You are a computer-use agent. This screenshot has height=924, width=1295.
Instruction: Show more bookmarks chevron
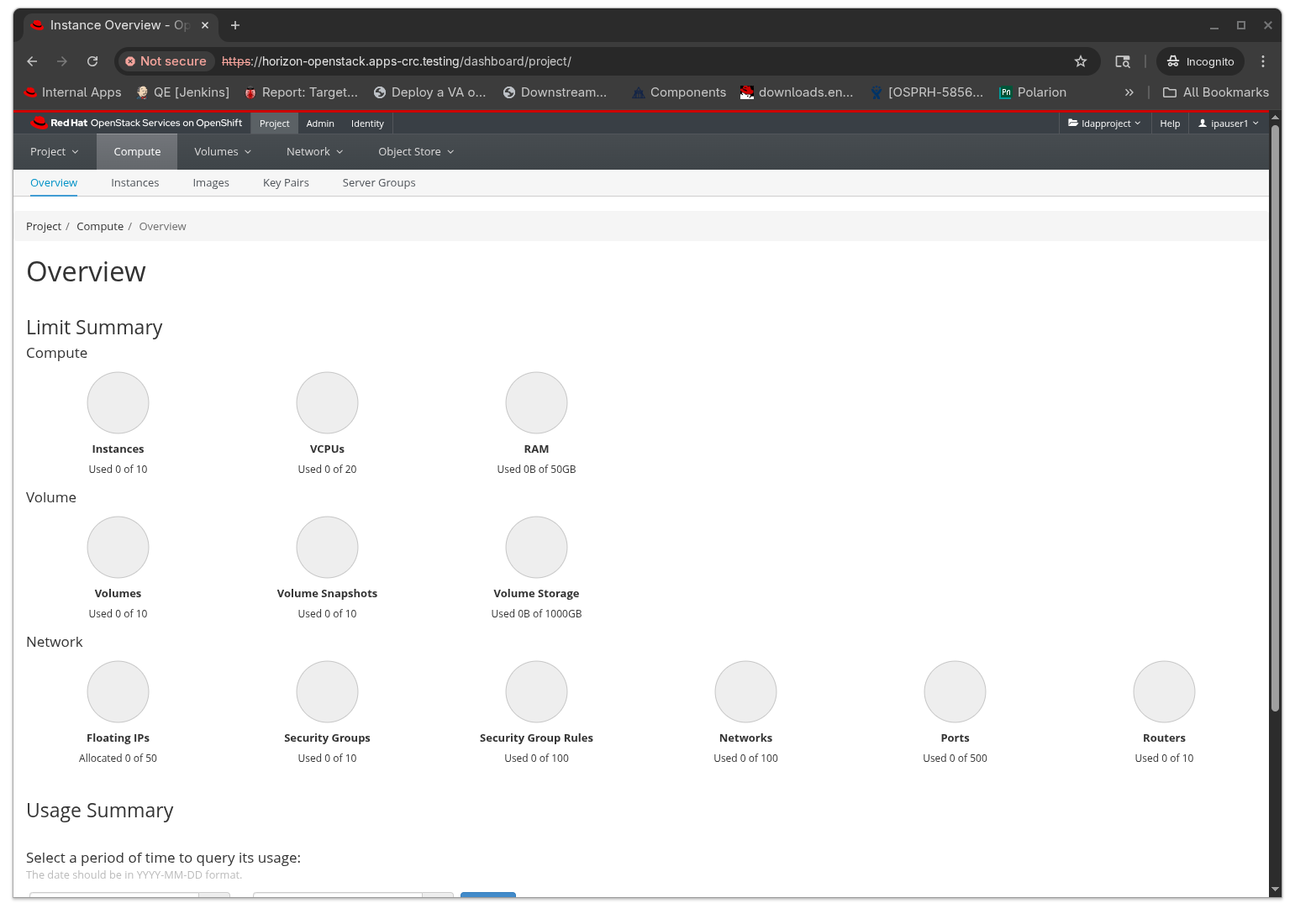tap(1129, 92)
